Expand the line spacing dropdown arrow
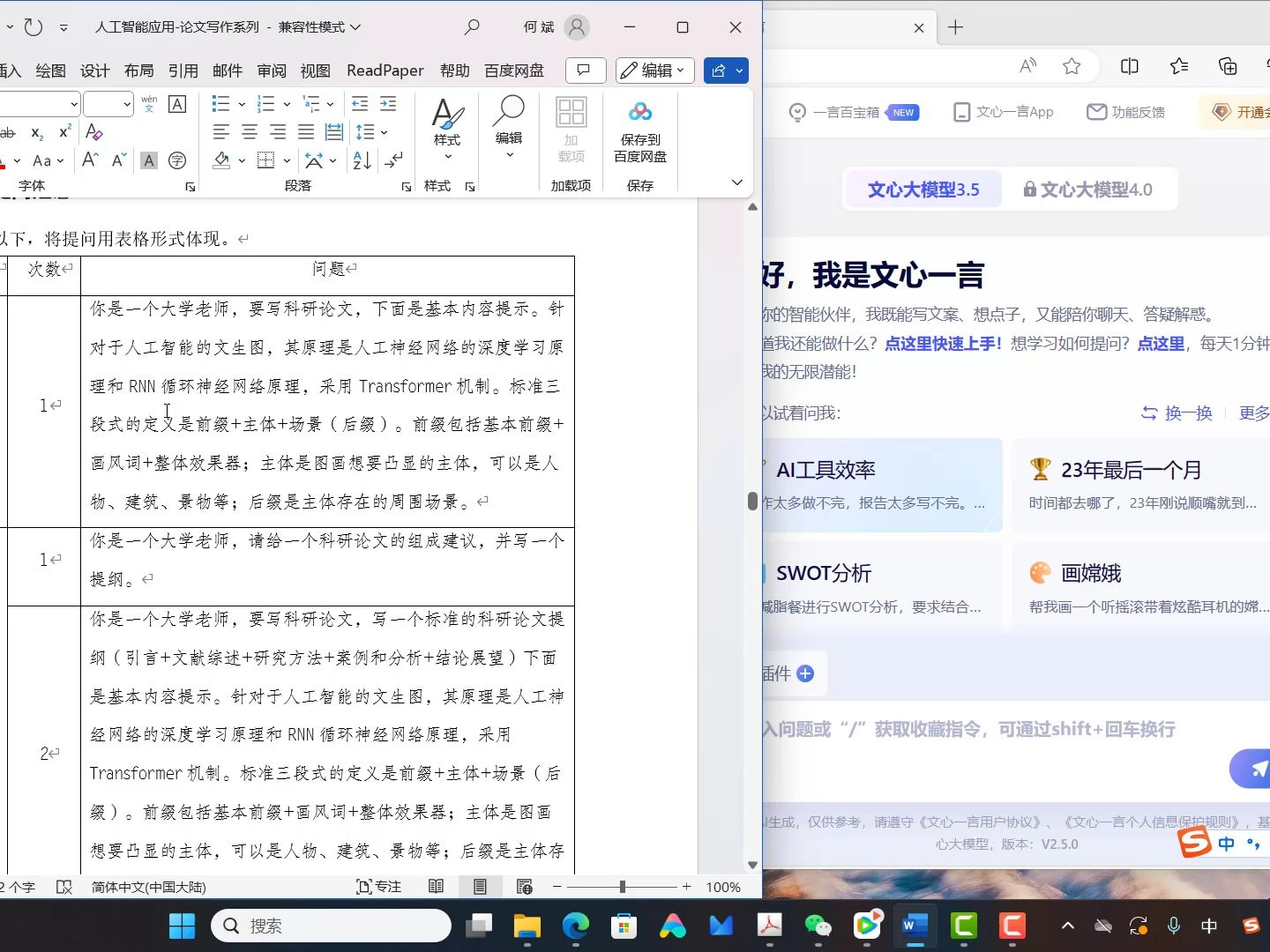The width and height of the screenshot is (1270, 952). 385,132
